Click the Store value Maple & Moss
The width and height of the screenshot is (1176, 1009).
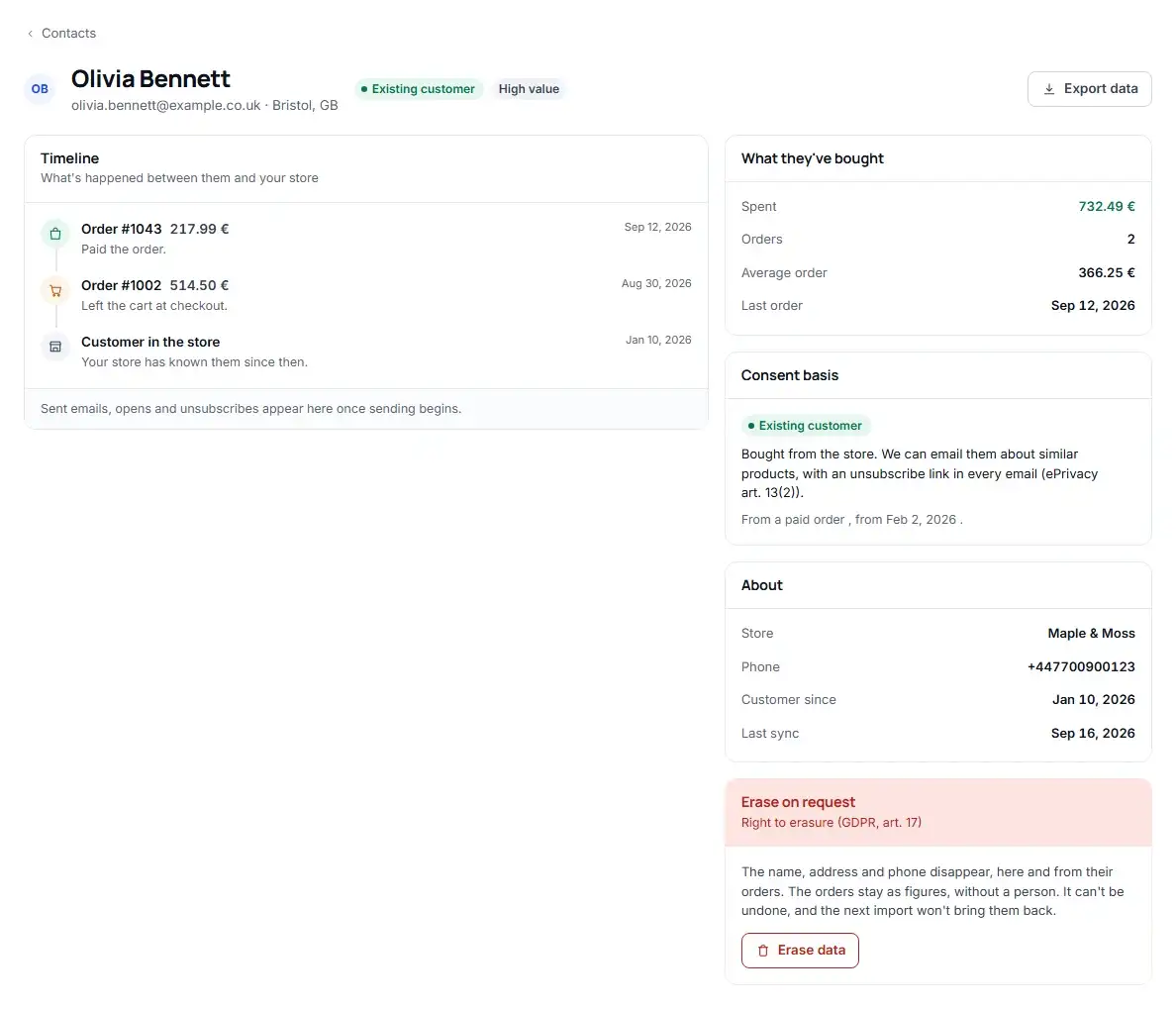1091,634
